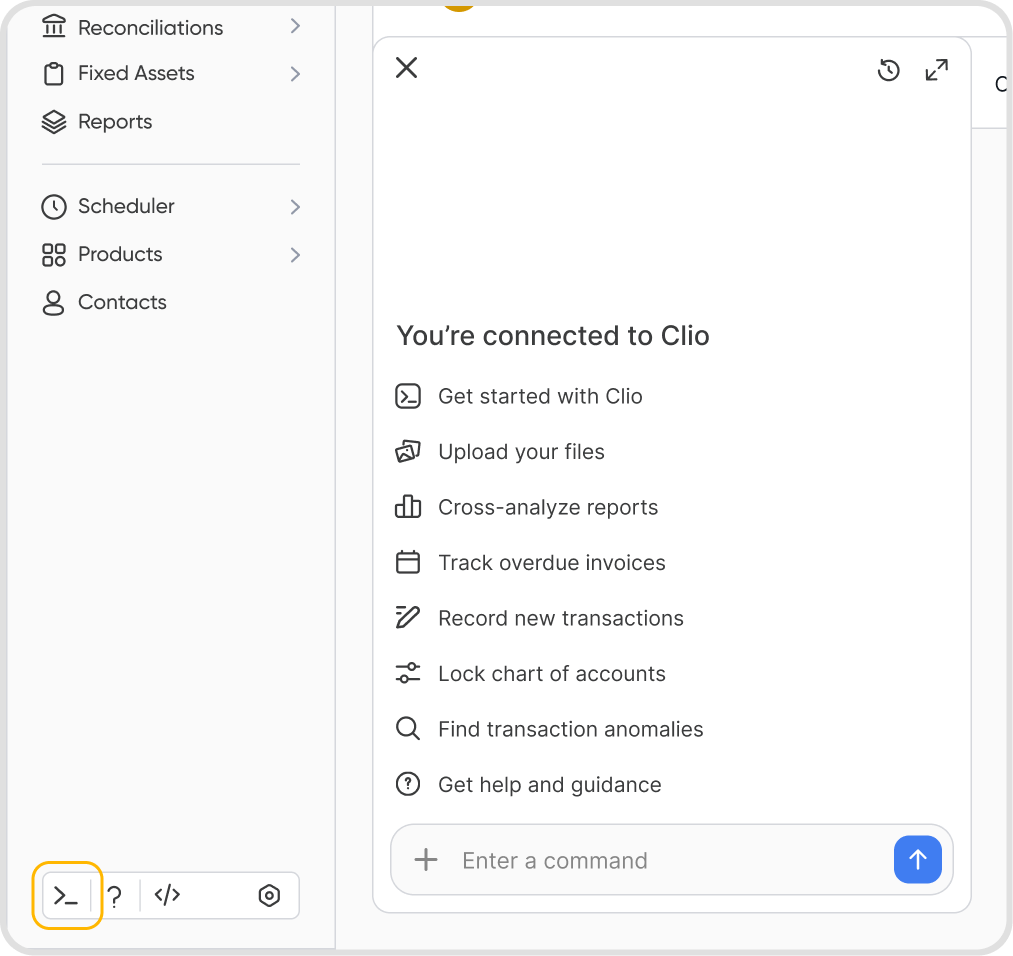Expand the Products submenu chevron
Viewport: 1013px width, 956px height.
(295, 255)
